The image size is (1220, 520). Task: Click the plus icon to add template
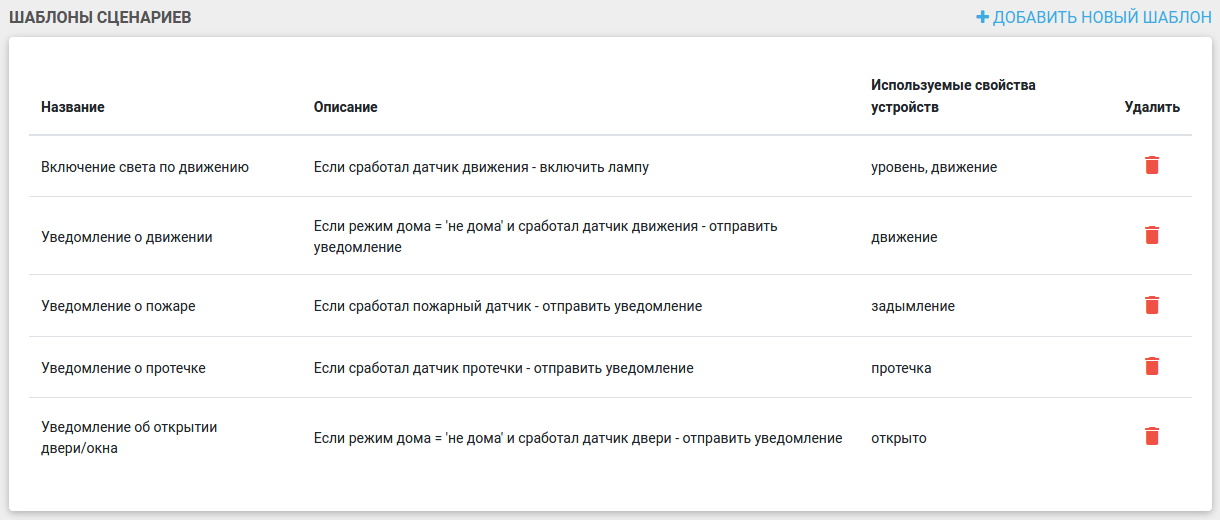click(982, 17)
